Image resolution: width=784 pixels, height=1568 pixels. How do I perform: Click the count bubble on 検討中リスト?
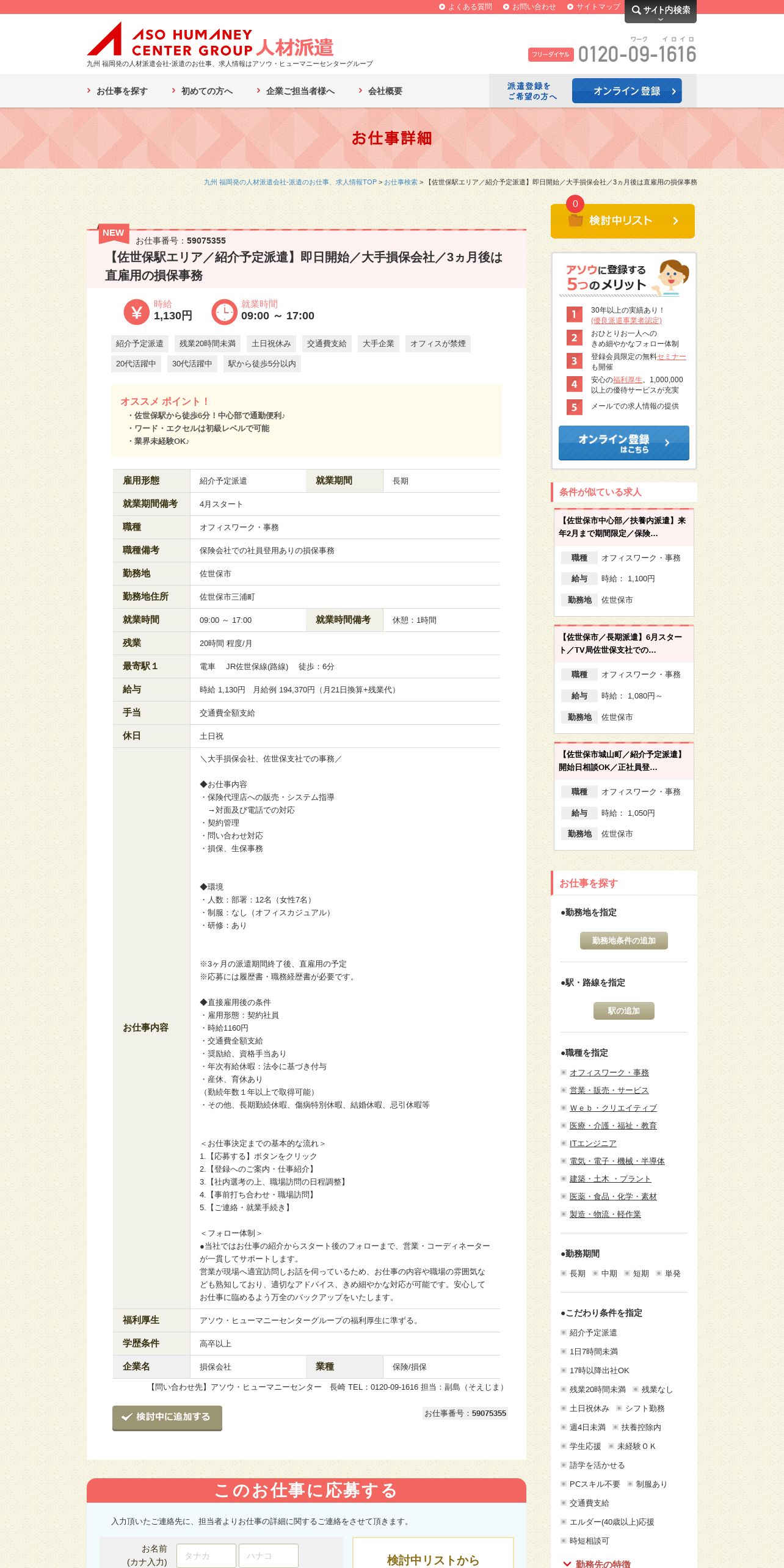[575, 204]
